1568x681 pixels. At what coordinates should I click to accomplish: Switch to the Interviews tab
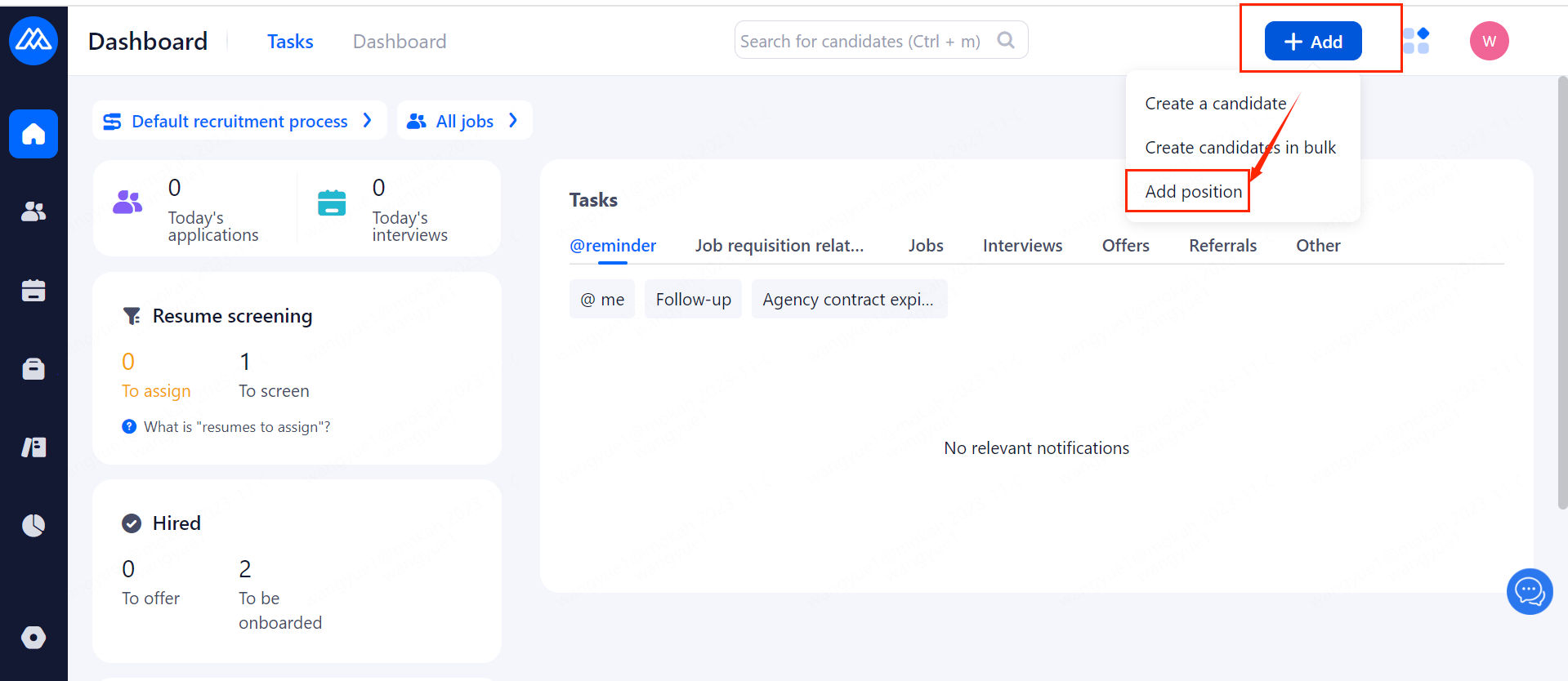click(1022, 246)
